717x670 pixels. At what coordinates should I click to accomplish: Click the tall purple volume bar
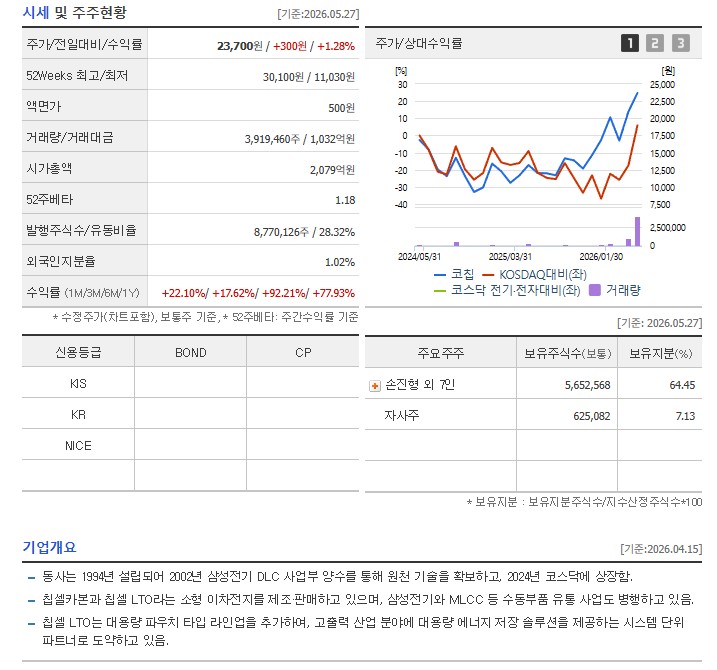click(x=637, y=231)
